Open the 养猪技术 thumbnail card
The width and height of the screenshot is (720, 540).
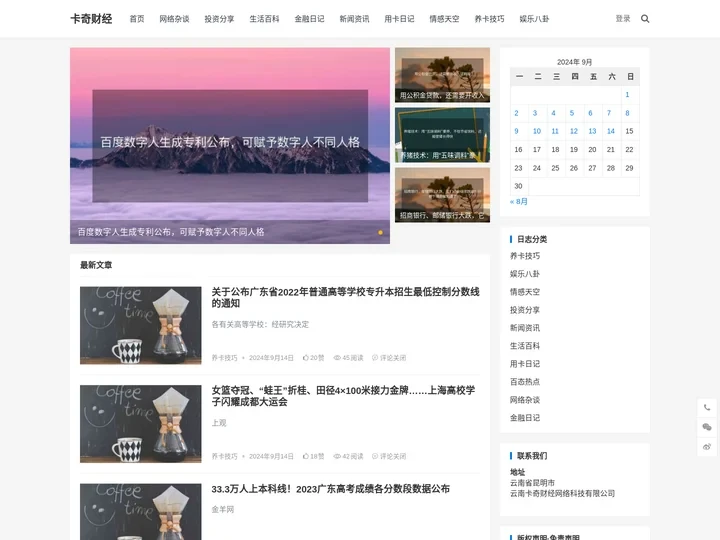pos(442,135)
